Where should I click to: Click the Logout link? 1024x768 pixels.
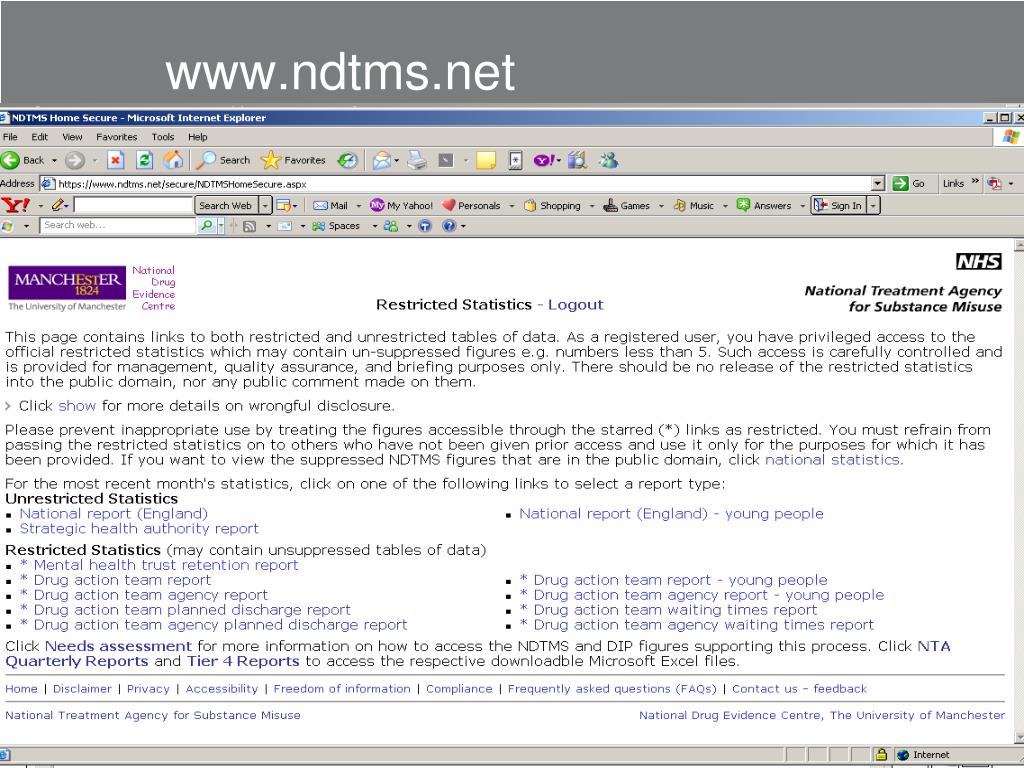click(575, 305)
